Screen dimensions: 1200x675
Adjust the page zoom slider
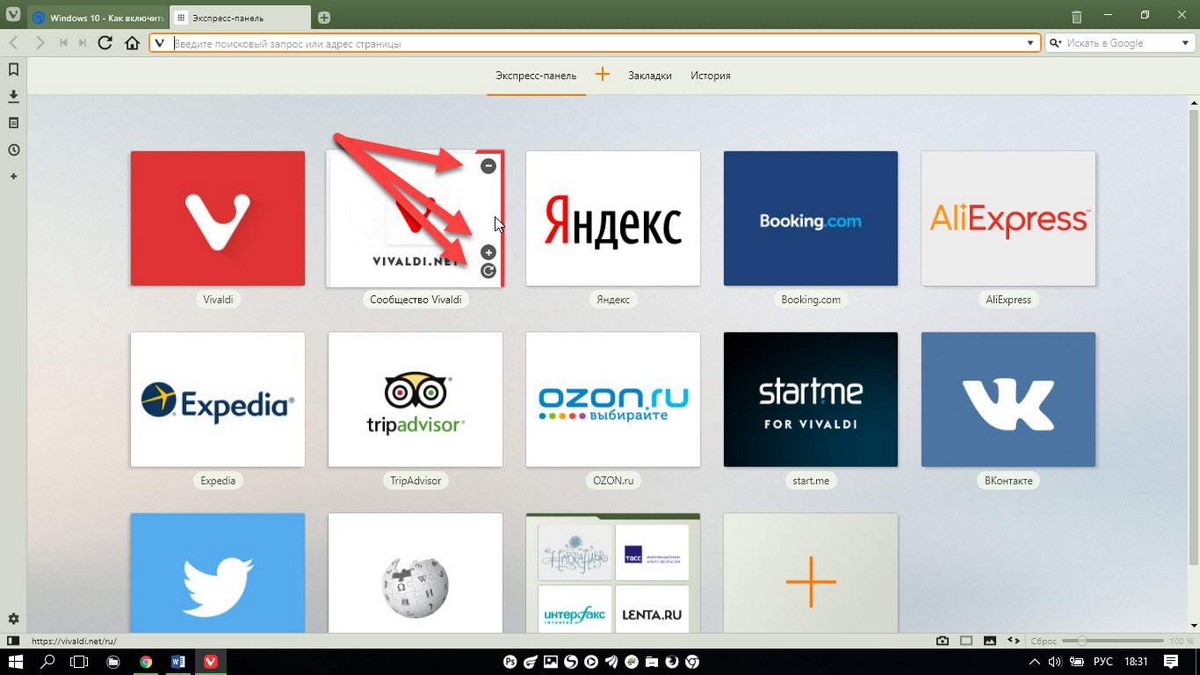point(1113,640)
